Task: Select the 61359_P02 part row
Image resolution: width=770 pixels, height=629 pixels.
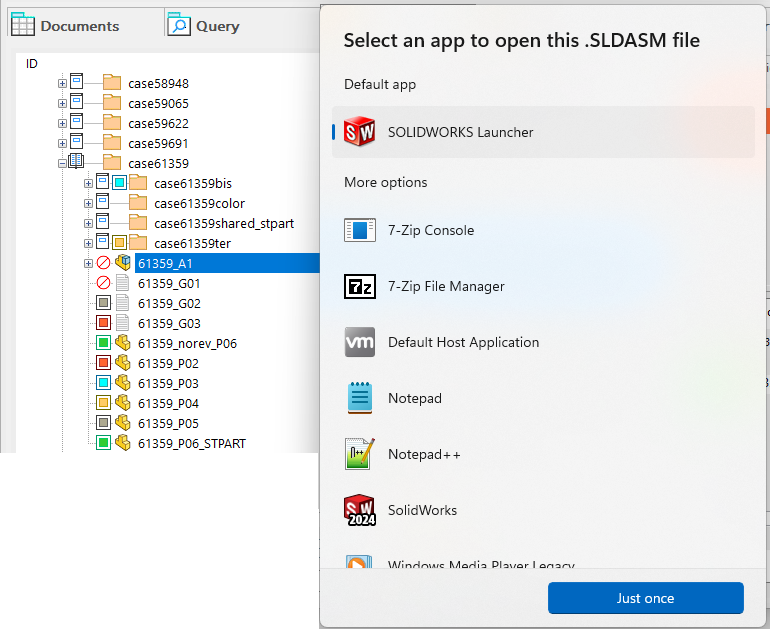Action: pyautogui.click(x=168, y=364)
